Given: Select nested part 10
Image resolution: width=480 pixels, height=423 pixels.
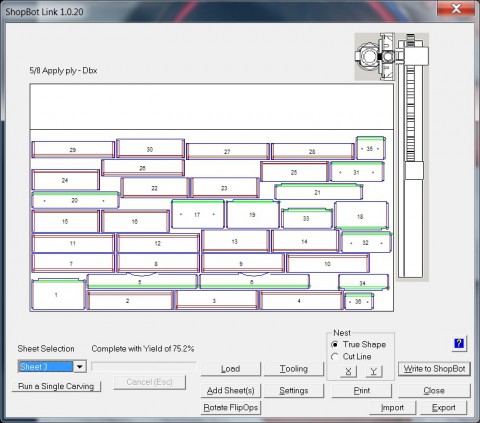Looking at the screenshot, I should [328, 263].
